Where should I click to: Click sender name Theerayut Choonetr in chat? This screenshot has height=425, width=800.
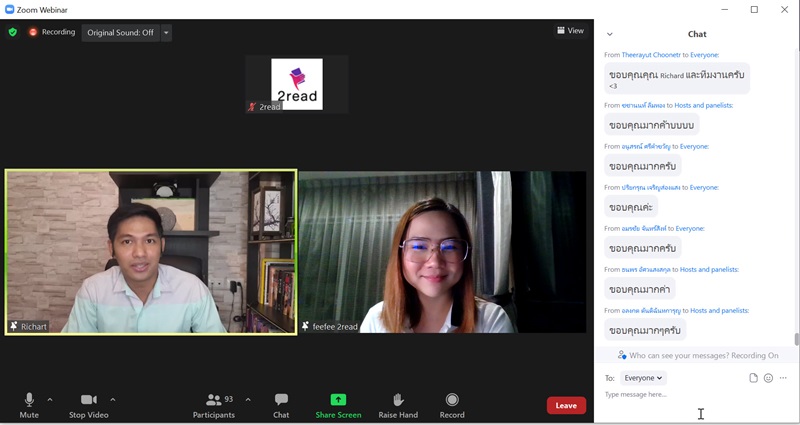click(651, 55)
